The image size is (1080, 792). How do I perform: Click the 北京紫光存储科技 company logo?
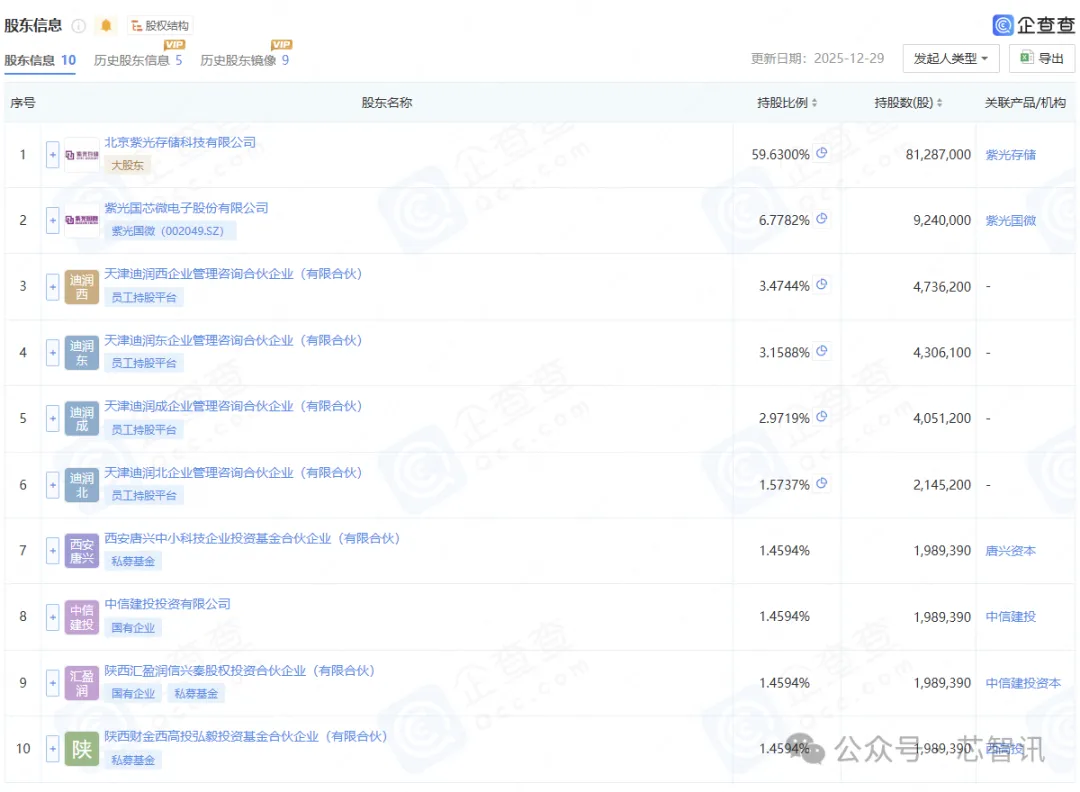click(x=82, y=155)
